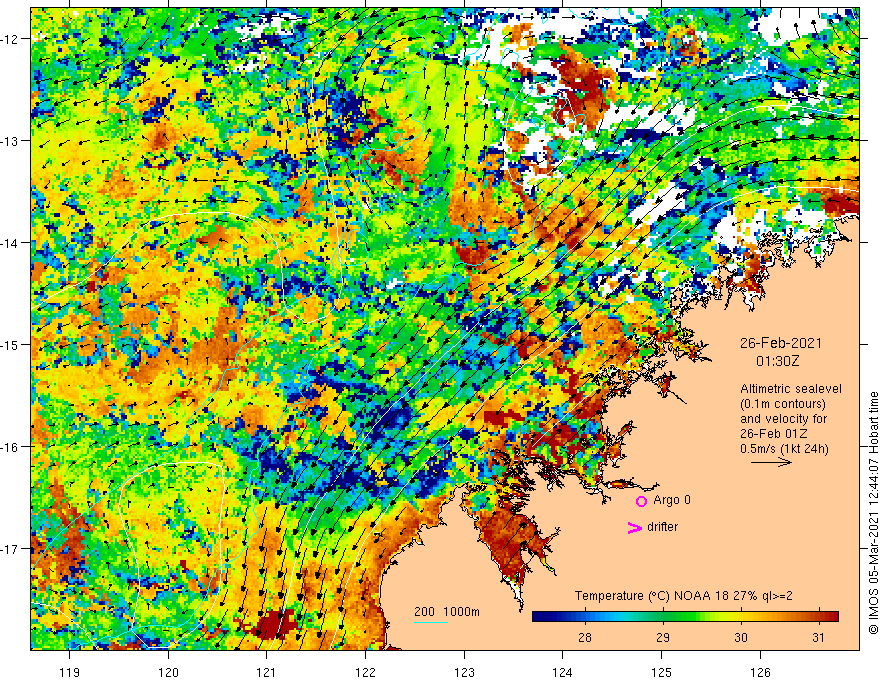This screenshot has width=880, height=680.
Task: Click the longitude label 126
Action: tap(760, 672)
